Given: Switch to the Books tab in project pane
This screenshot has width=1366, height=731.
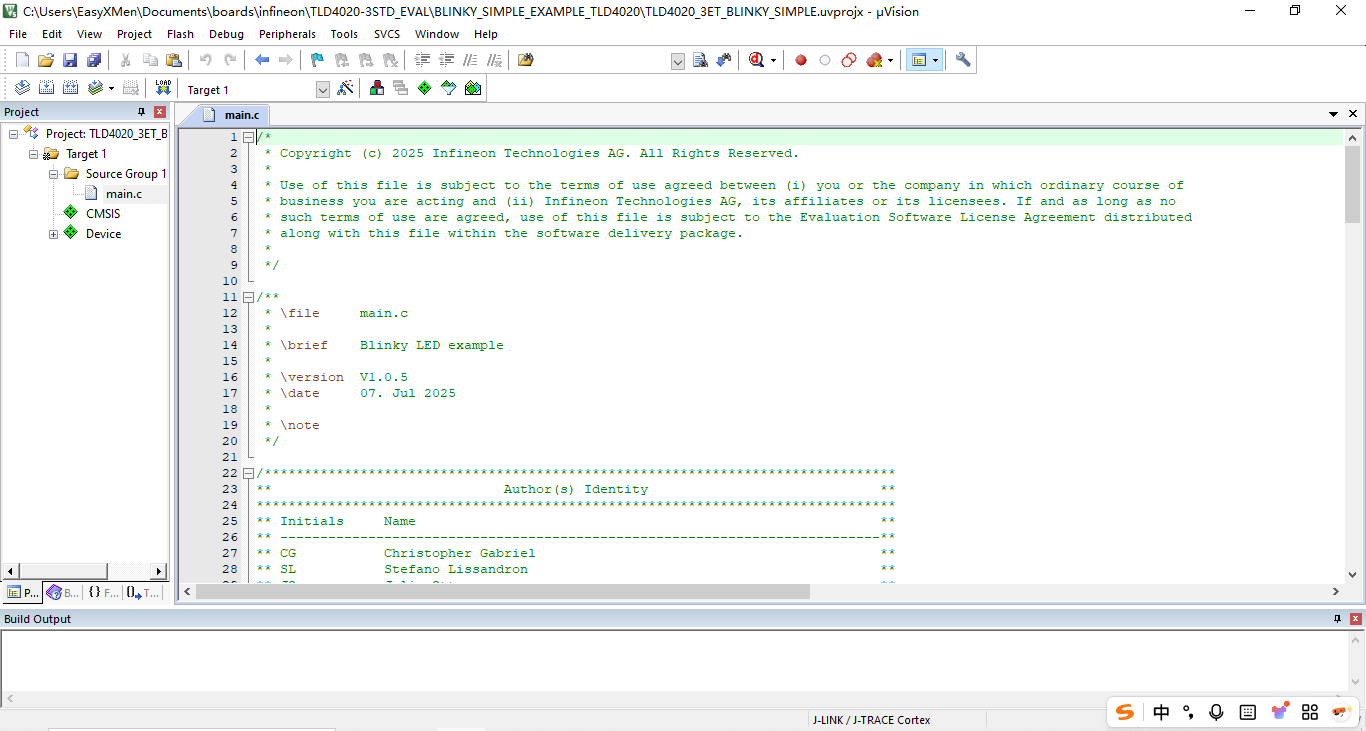Looking at the screenshot, I should (x=63, y=593).
